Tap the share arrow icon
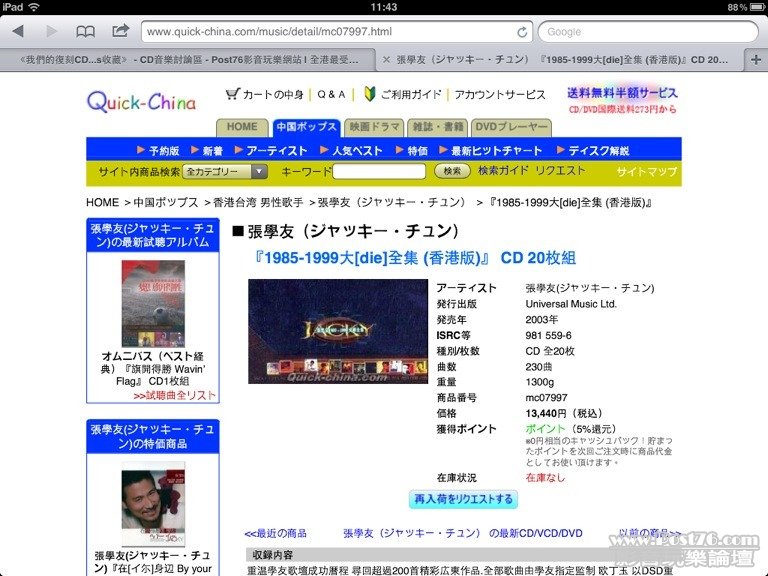Viewport: 768px width, 576px height. 120,31
